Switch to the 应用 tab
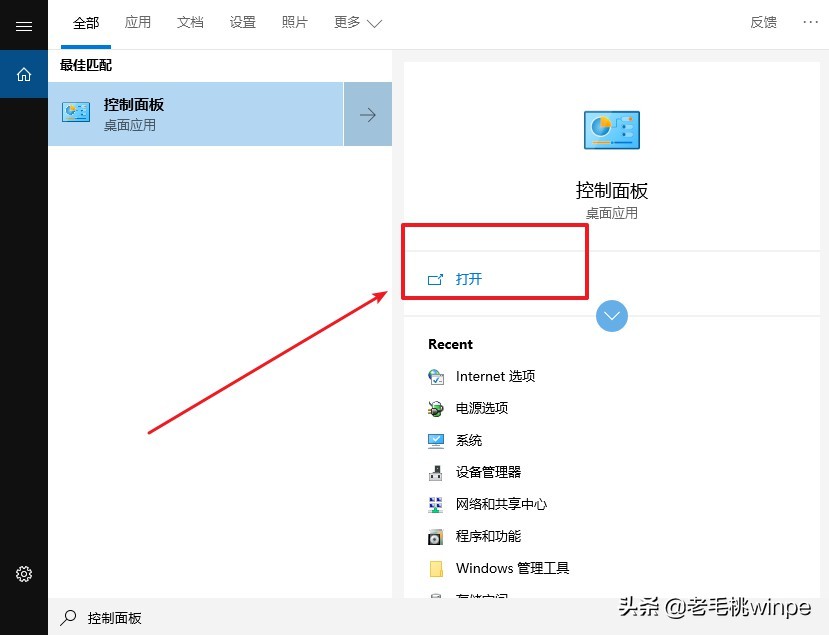Viewport: 829px width, 635px height. tap(138, 22)
